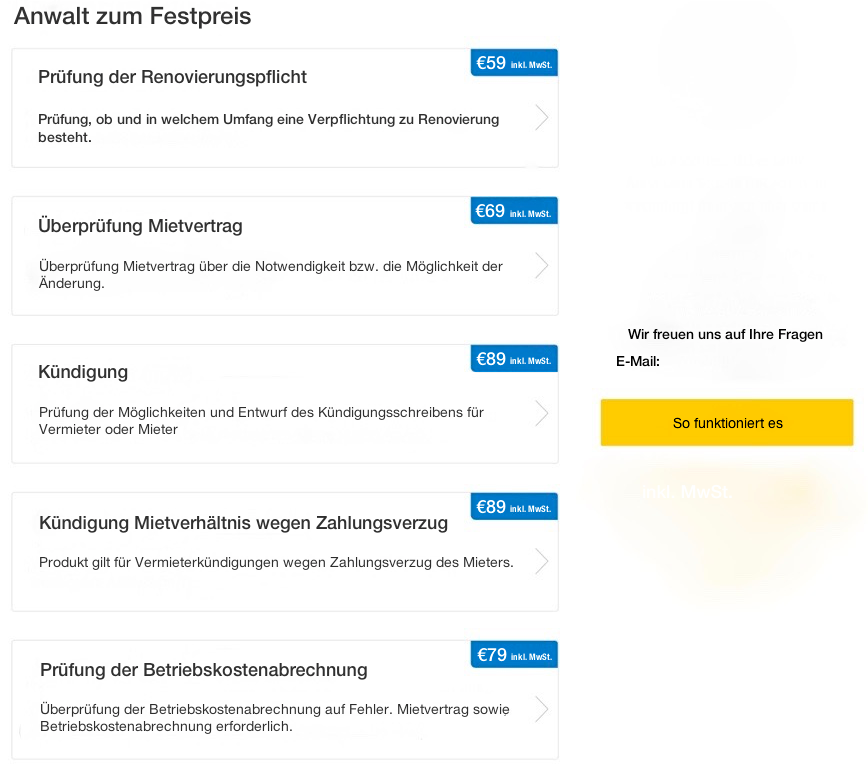Viewport: 868px width, 773px height.
Task: Click the chevron on Kündigung Mietverhältnis wegen Zahlungsverzug card
Action: (541, 562)
